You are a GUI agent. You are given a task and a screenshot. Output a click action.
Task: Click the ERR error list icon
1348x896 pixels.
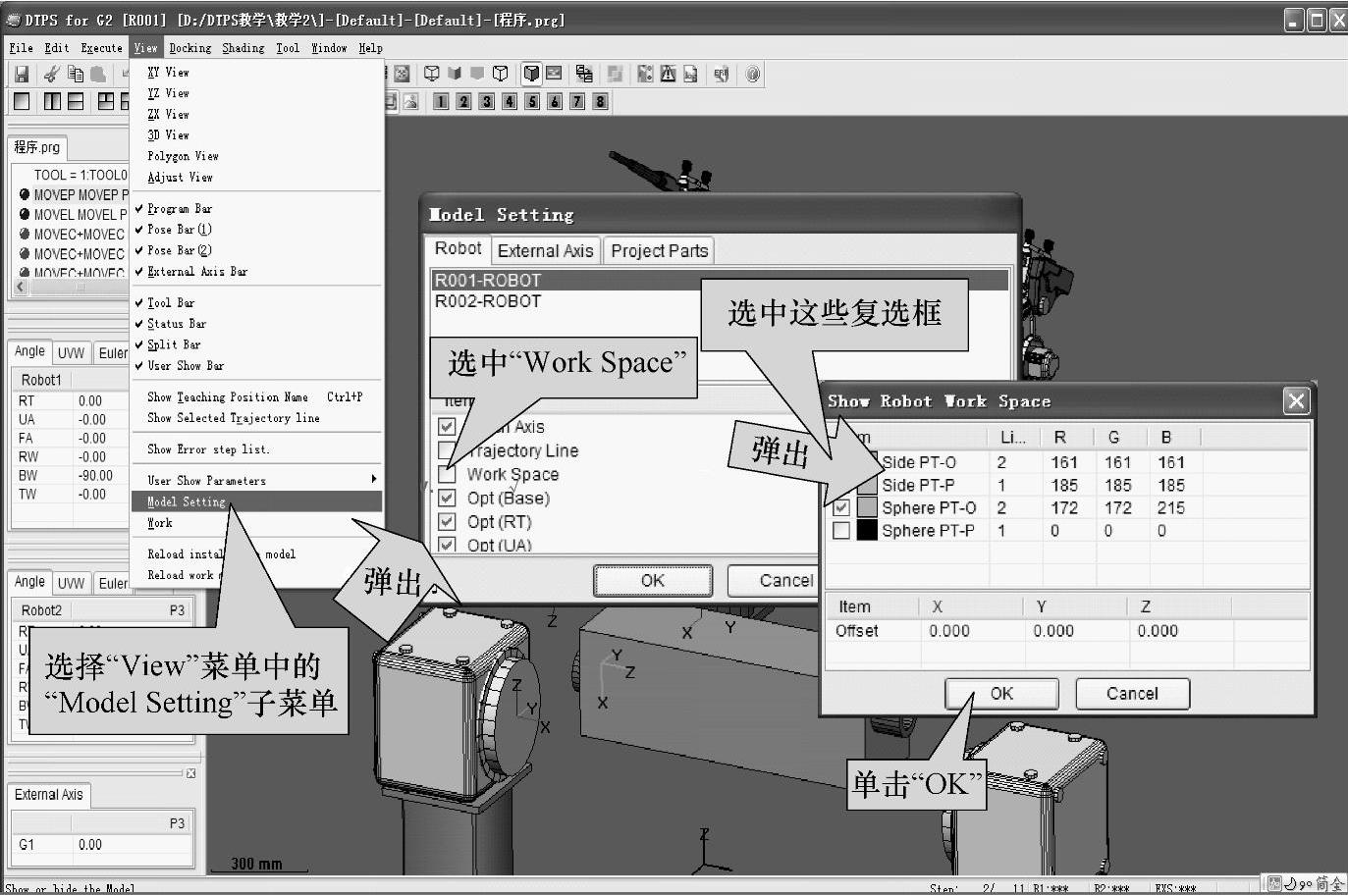[x=722, y=74]
